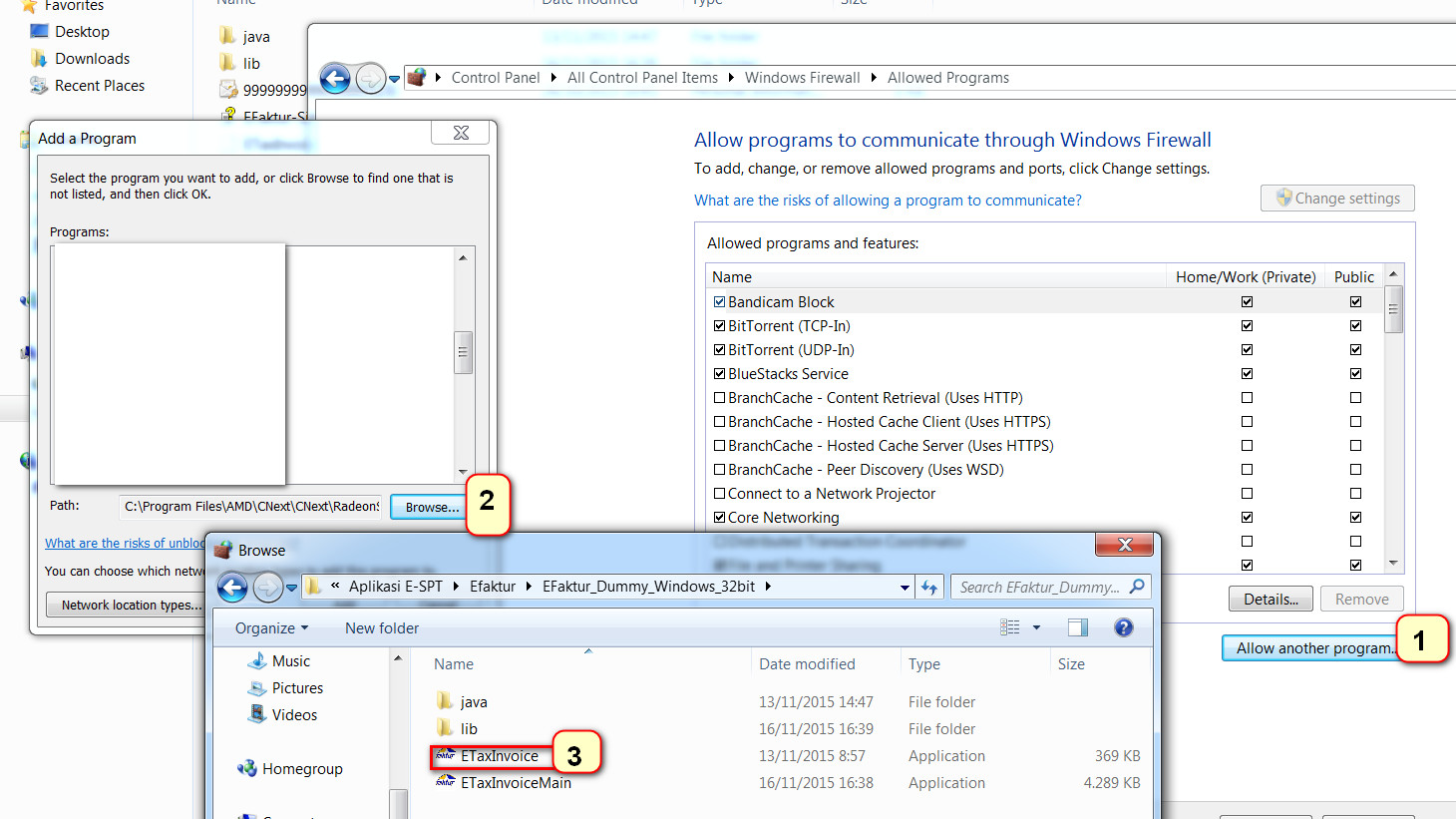Go back in the Windows Firewall window
Viewport: 1456px width, 819px height.
[x=335, y=78]
